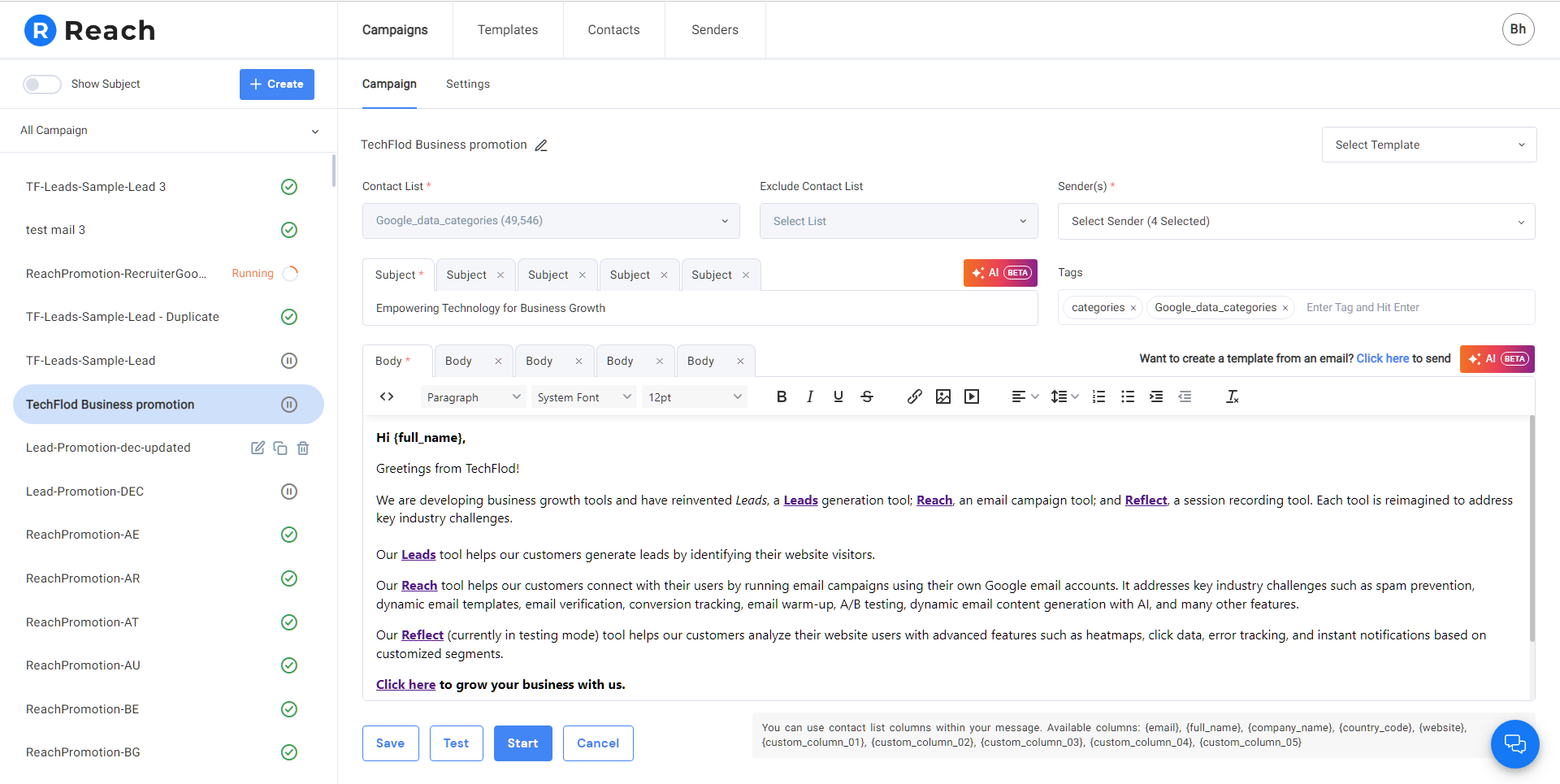Screen dimensions: 1560x784
Task: Duplicate the Lead-Promotion-dec-updated campaign
Action: click(x=280, y=448)
